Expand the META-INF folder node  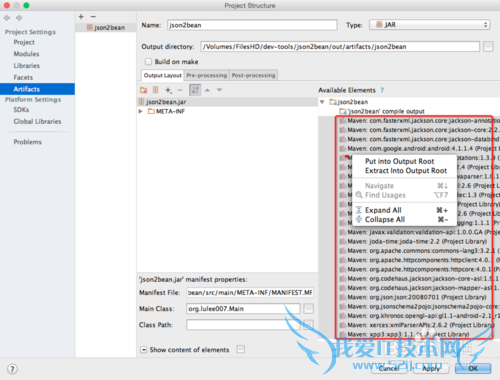(141, 111)
